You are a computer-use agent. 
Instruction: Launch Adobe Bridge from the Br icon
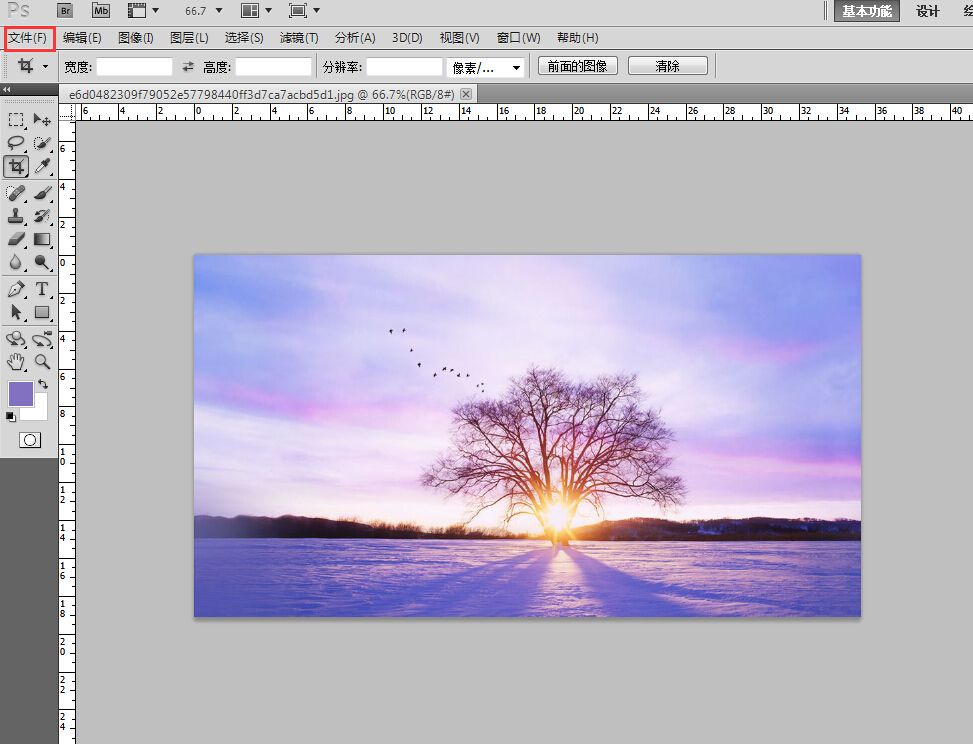click(x=65, y=11)
